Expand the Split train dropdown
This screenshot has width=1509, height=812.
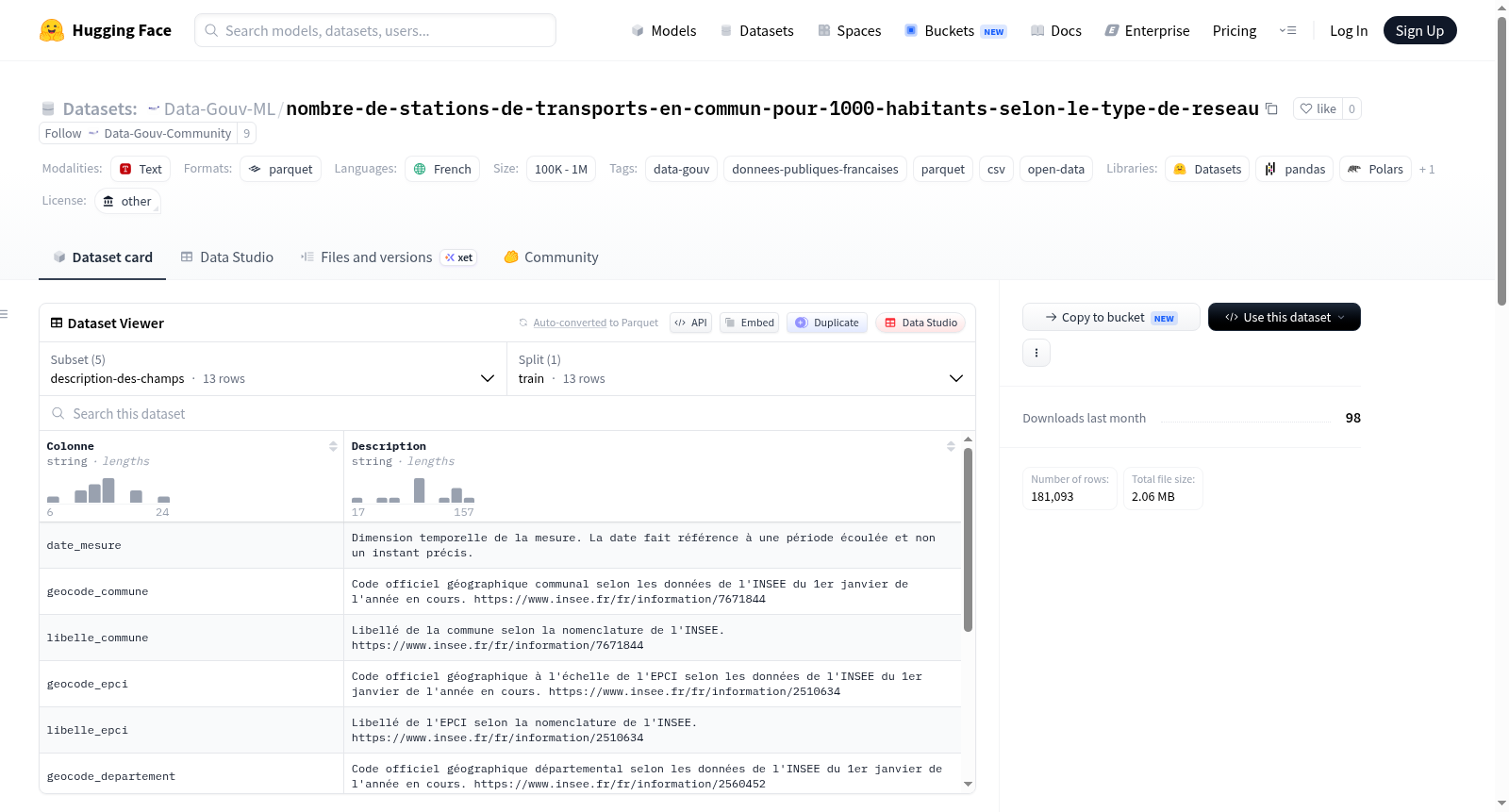point(741,369)
